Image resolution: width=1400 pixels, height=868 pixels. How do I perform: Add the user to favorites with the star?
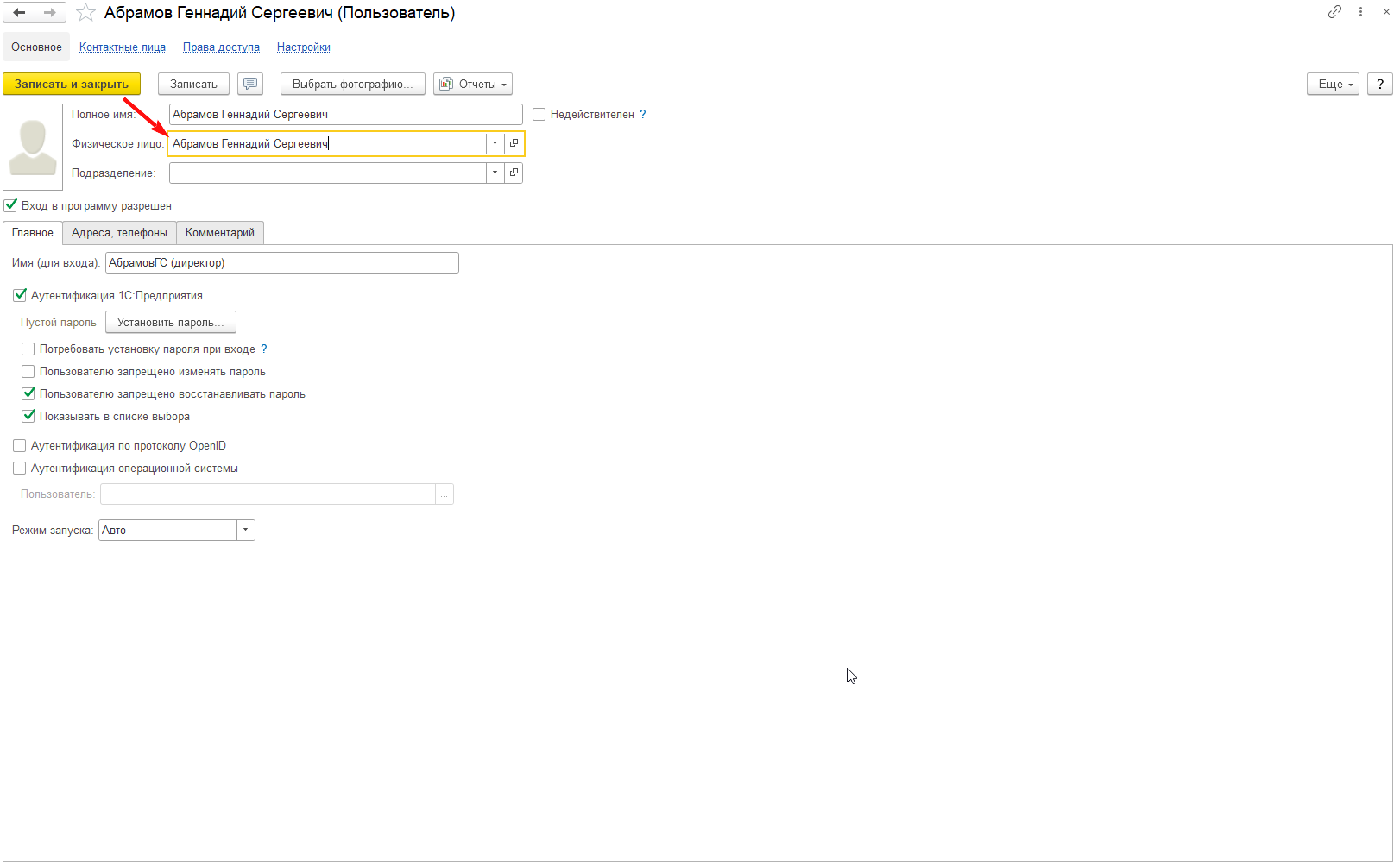(85, 13)
